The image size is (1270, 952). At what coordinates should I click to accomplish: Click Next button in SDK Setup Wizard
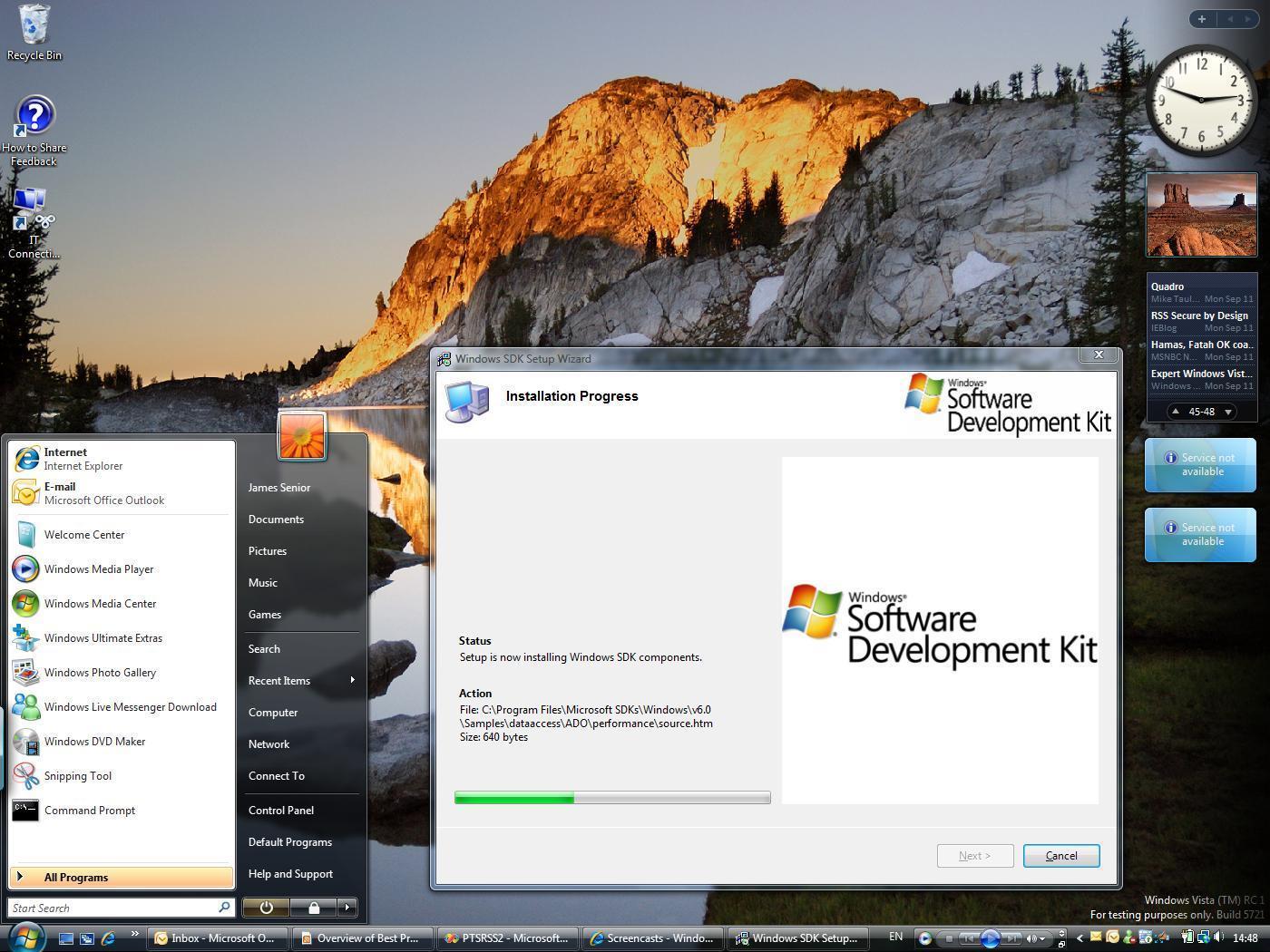click(975, 856)
